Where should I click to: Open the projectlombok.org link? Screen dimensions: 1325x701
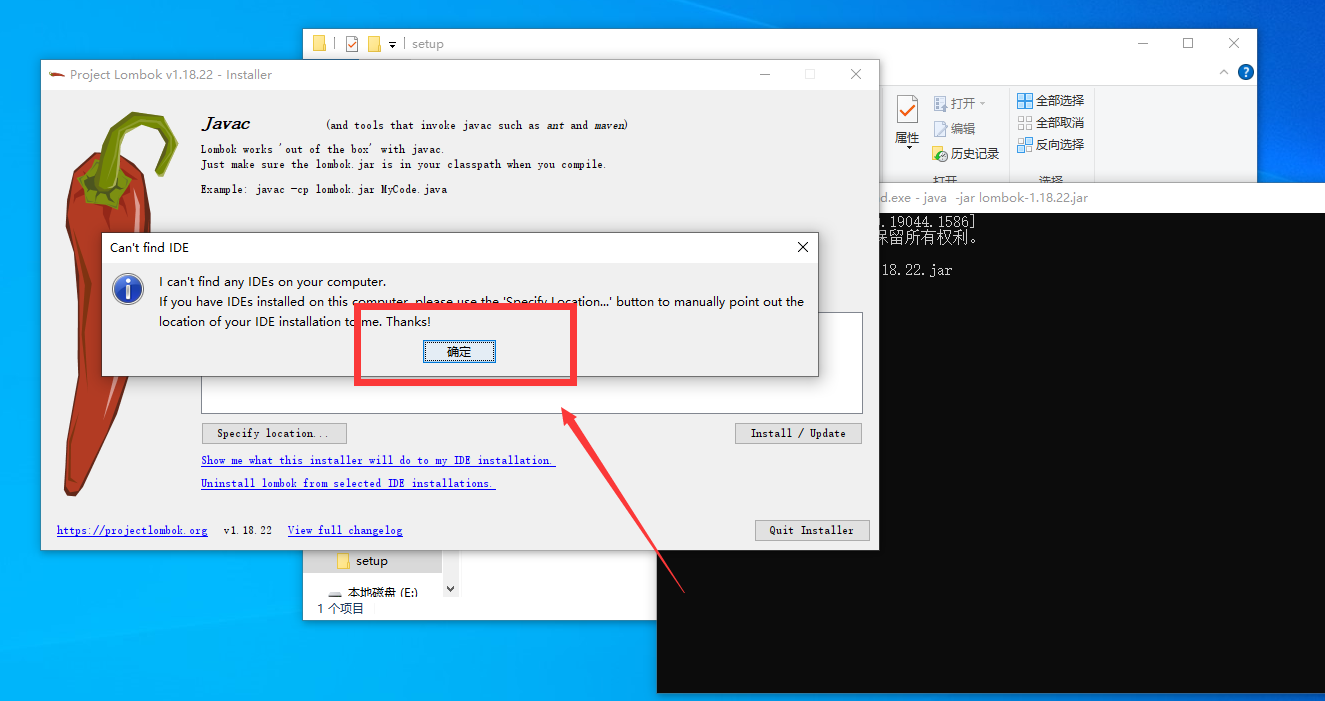coord(132,530)
